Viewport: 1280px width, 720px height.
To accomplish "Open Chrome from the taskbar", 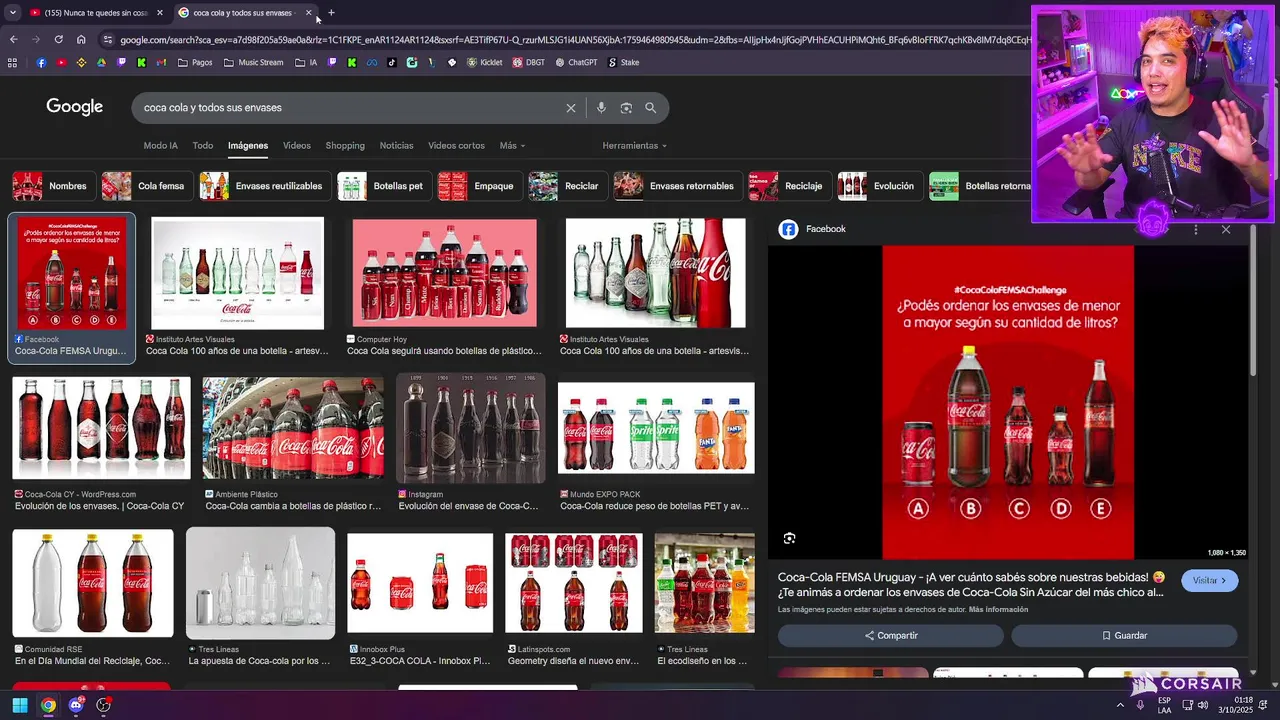I will click(48, 705).
